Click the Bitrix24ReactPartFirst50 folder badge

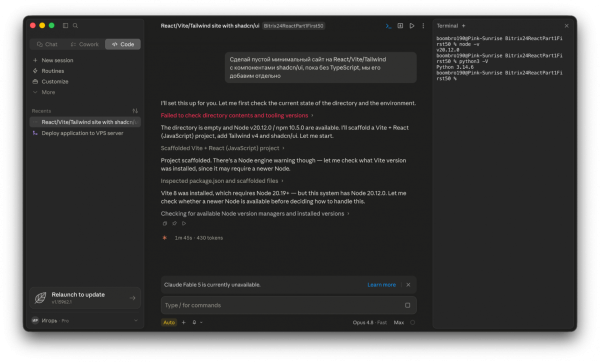pos(293,26)
